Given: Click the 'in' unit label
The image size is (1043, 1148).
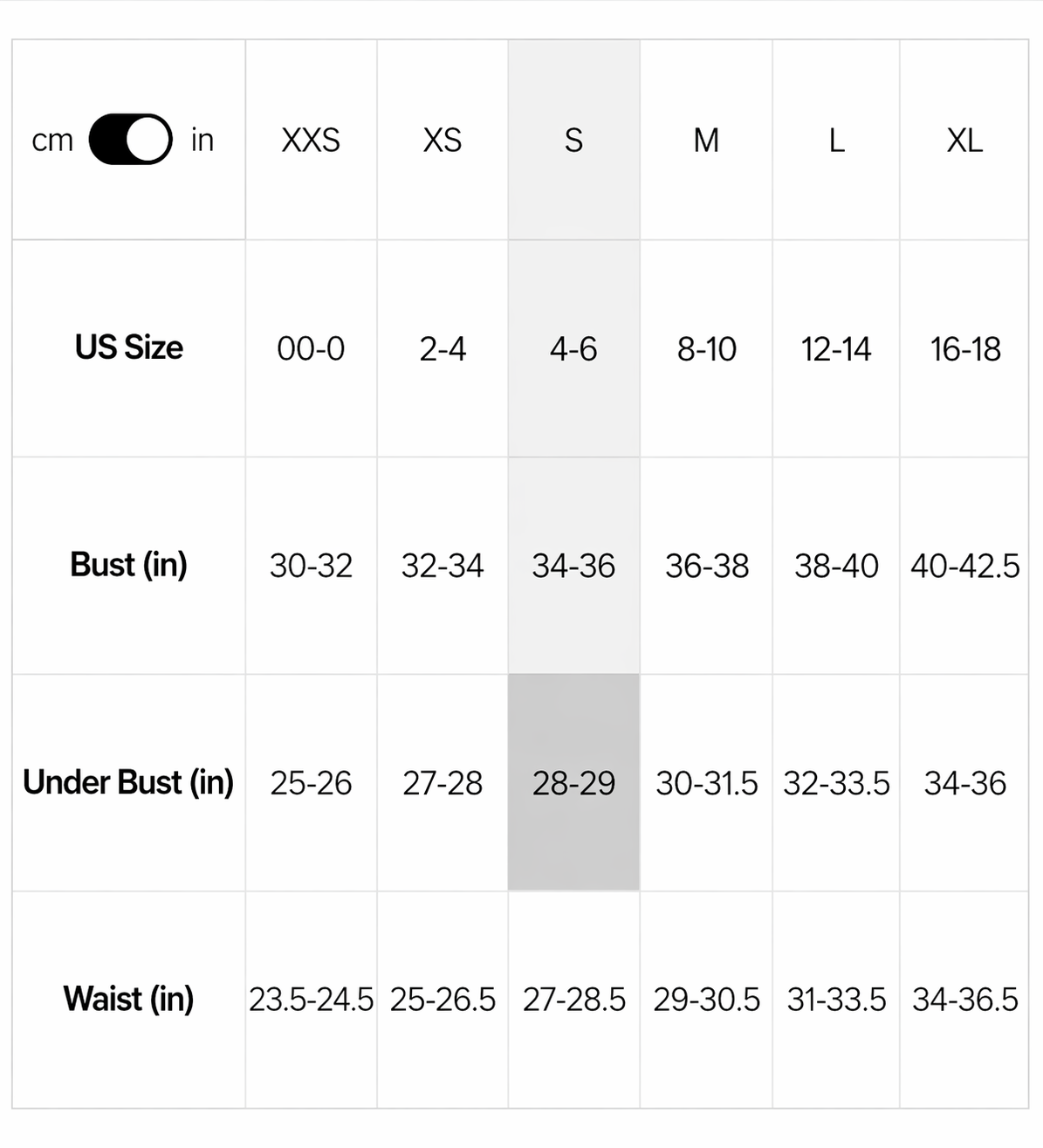Looking at the screenshot, I should click(x=202, y=140).
